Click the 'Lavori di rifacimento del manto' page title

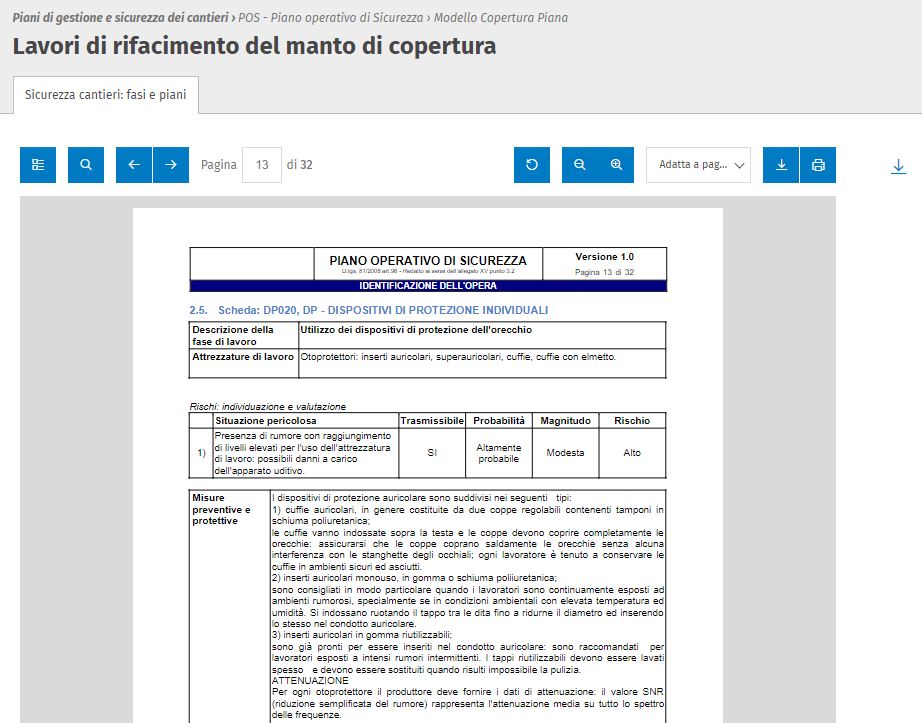pos(254,46)
